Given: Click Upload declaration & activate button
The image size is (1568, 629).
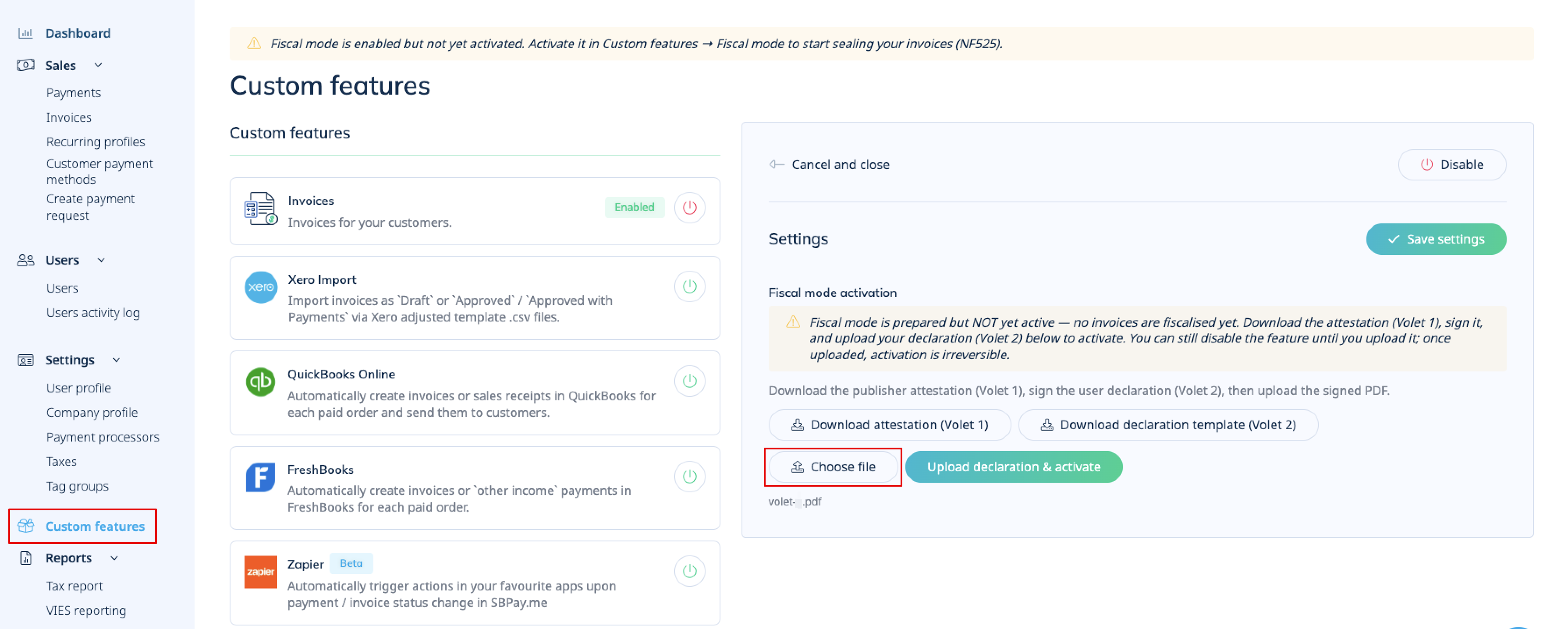Looking at the screenshot, I should [x=1014, y=466].
